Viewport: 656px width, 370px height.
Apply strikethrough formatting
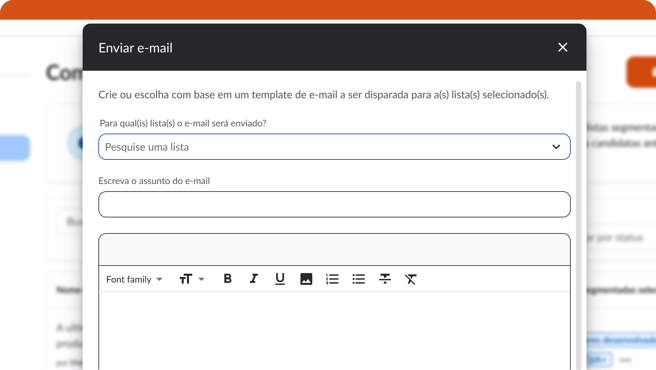(x=385, y=279)
